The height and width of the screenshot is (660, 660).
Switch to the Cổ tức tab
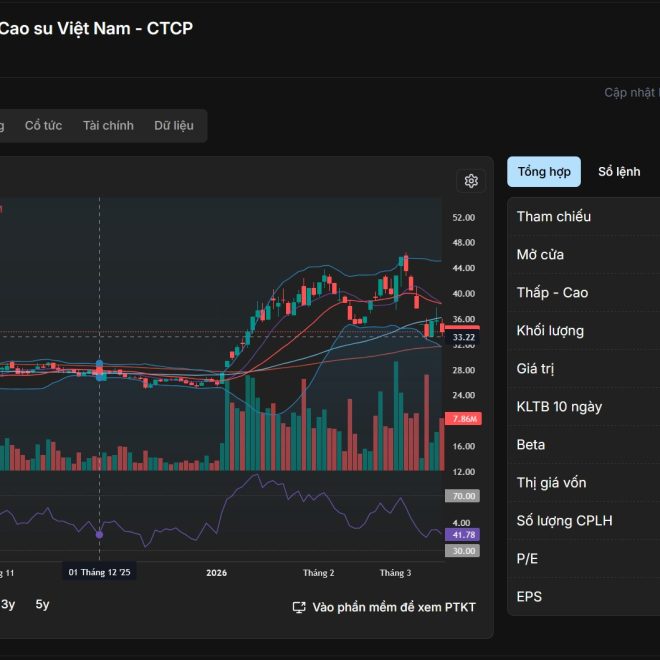pos(43,125)
